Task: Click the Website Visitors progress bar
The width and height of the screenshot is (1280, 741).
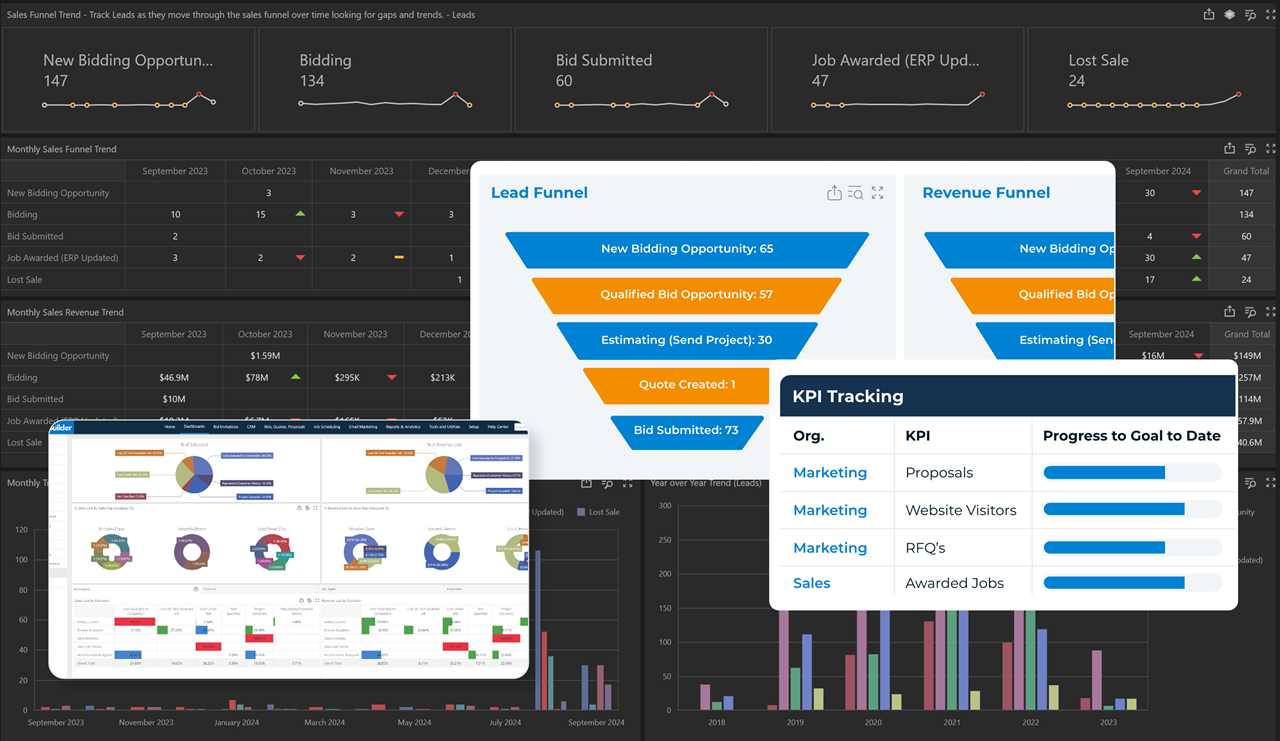Action: [x=1132, y=510]
